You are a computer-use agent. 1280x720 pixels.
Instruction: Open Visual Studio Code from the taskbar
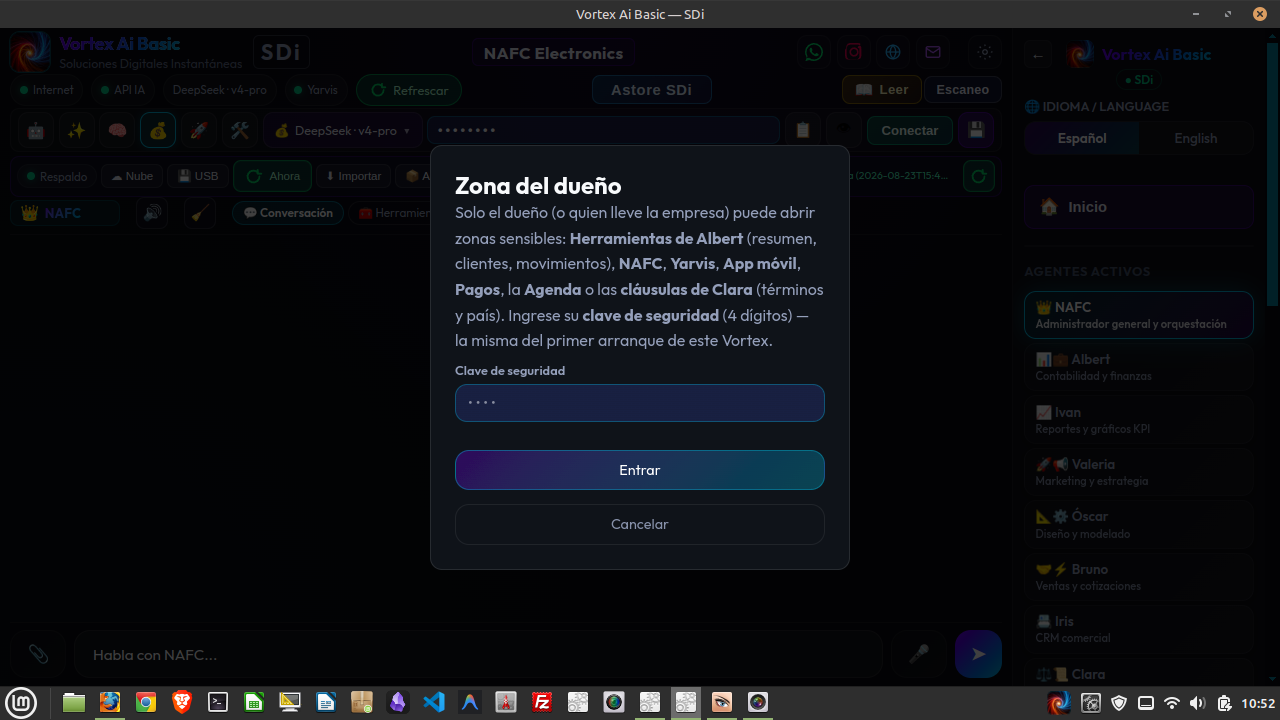pos(434,703)
